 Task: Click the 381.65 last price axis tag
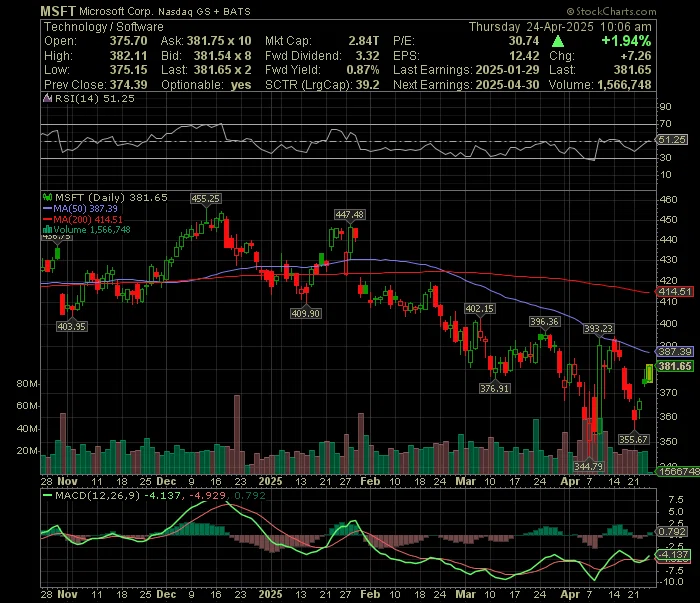tap(675, 366)
